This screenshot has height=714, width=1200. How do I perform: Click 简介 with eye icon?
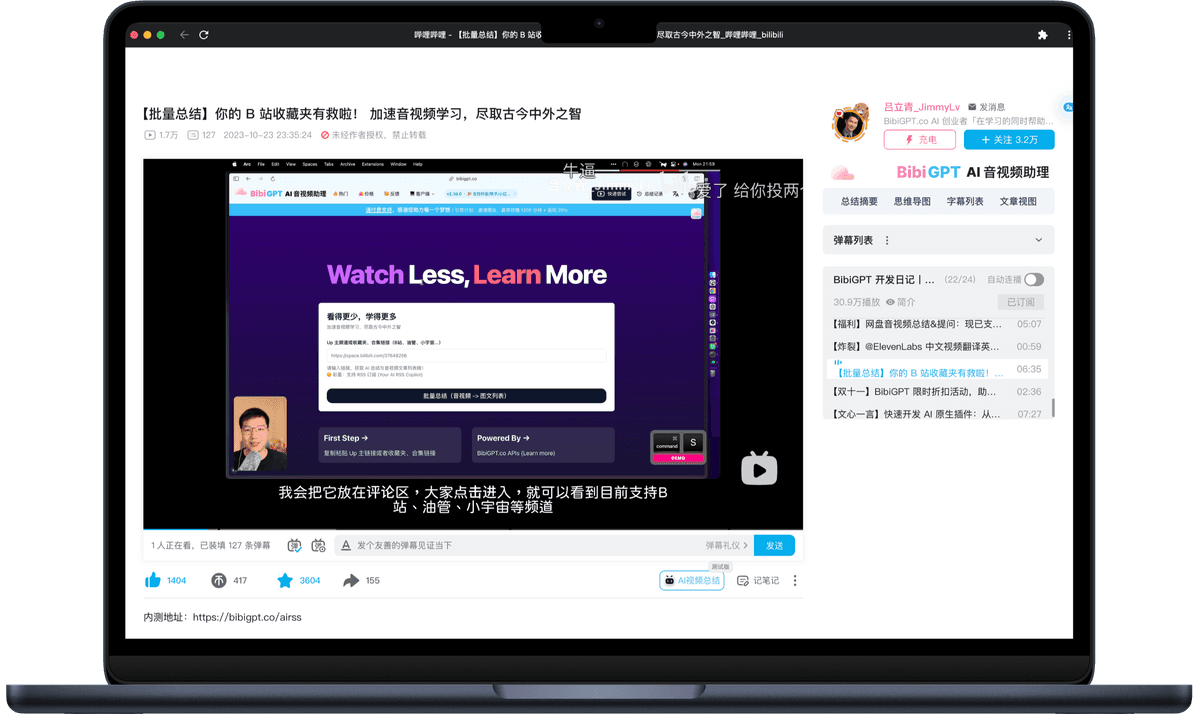click(x=900, y=302)
